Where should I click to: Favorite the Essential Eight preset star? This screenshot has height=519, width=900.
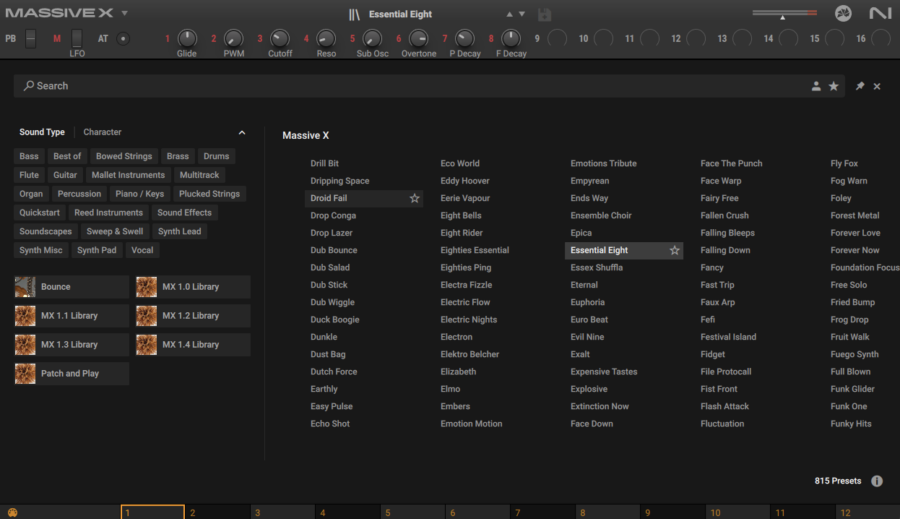675,250
